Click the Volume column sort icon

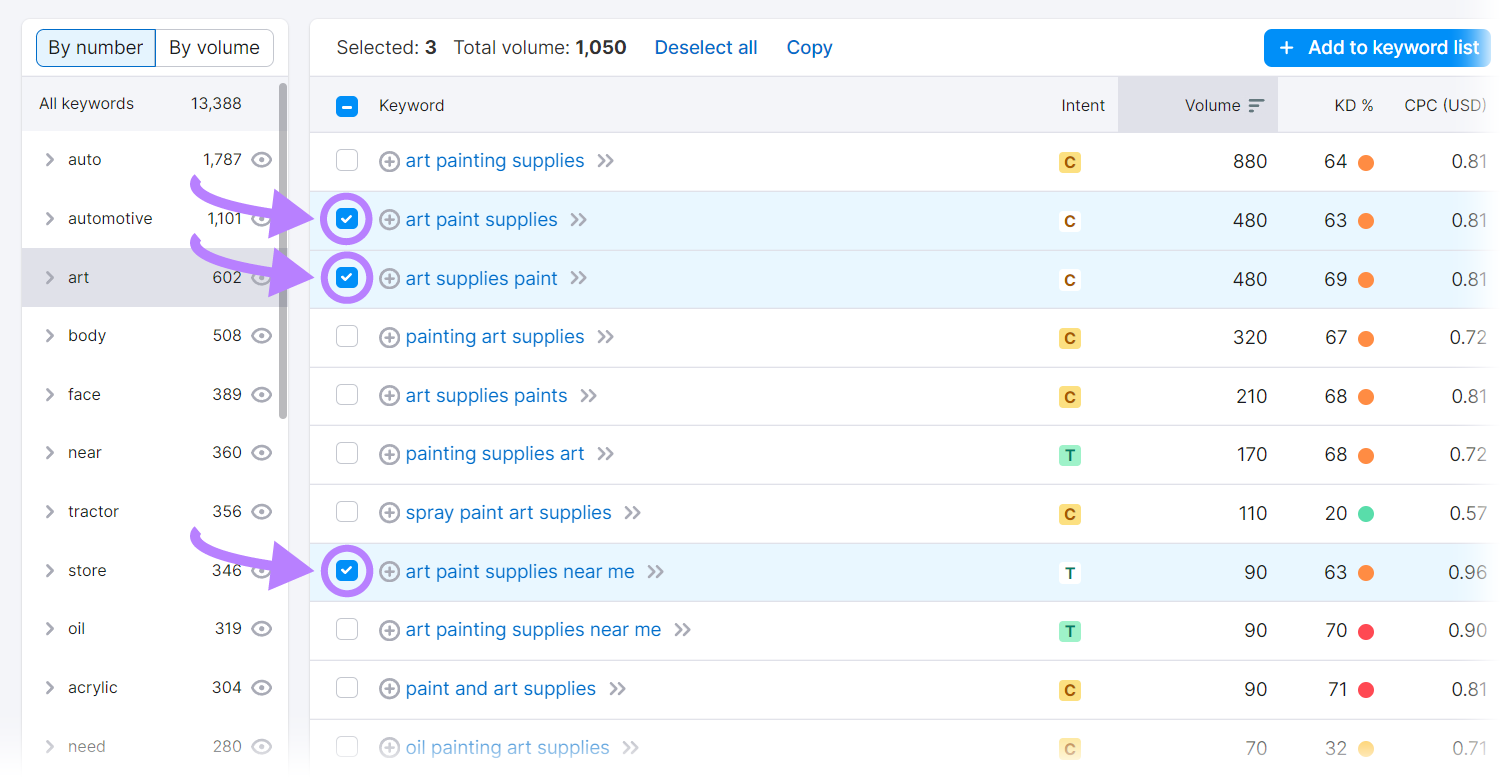coord(1254,104)
